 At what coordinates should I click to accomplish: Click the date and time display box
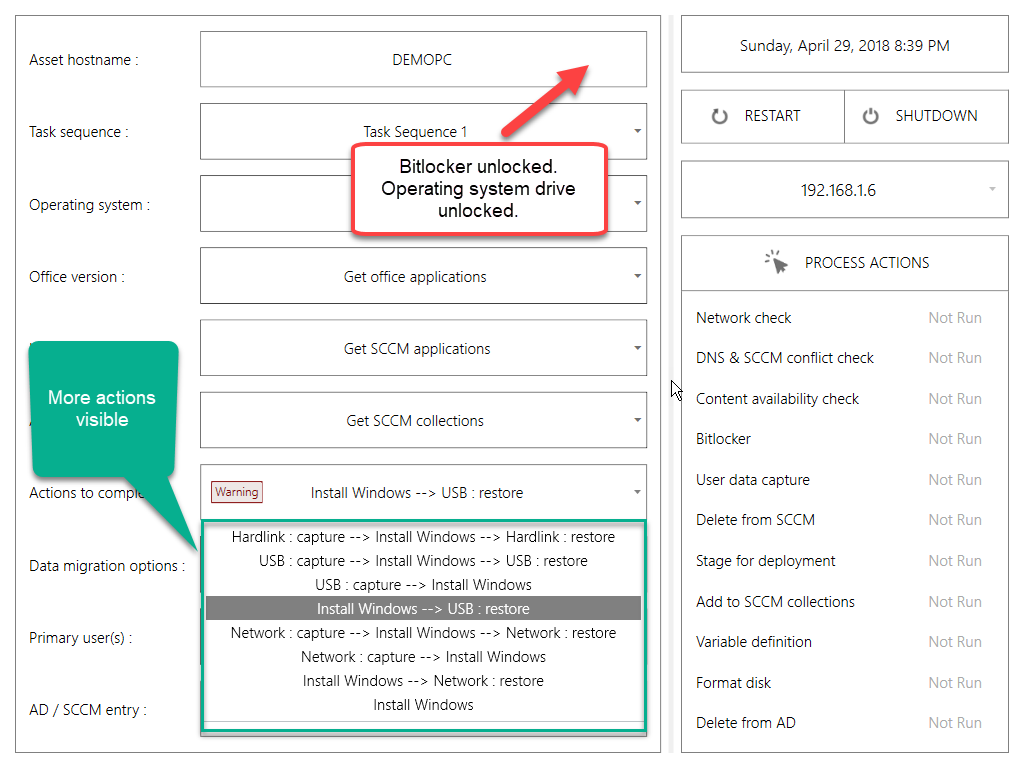[x=844, y=46]
